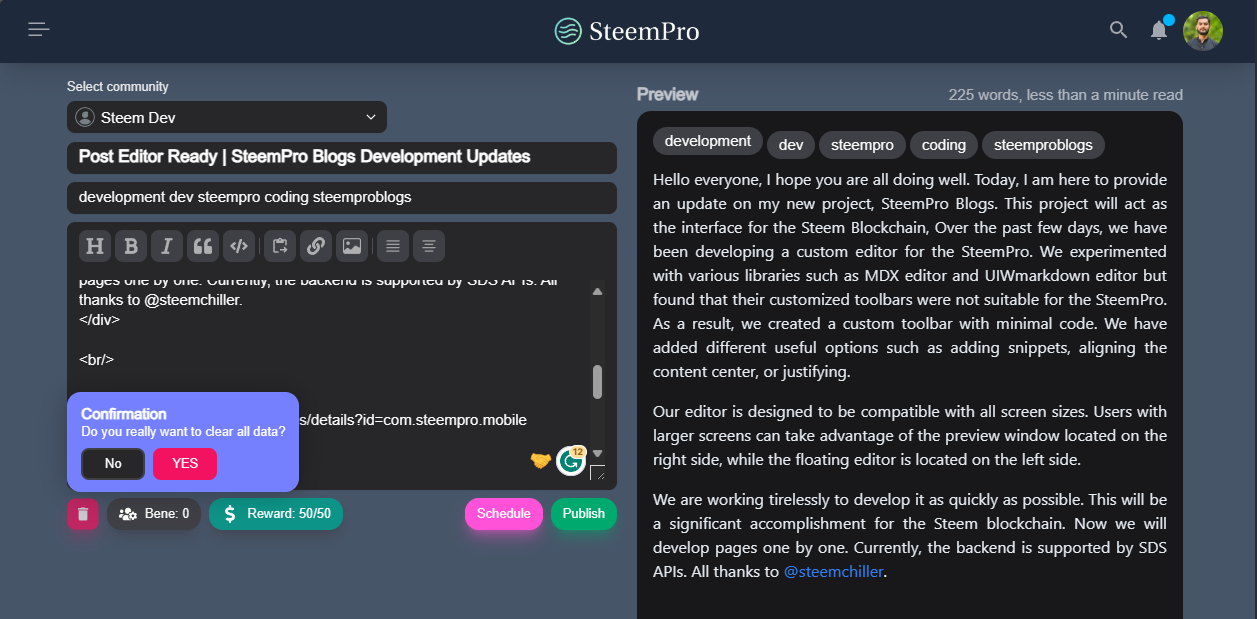Click the editor scrollbar up arrow
The height and width of the screenshot is (619, 1257).
coord(597,292)
